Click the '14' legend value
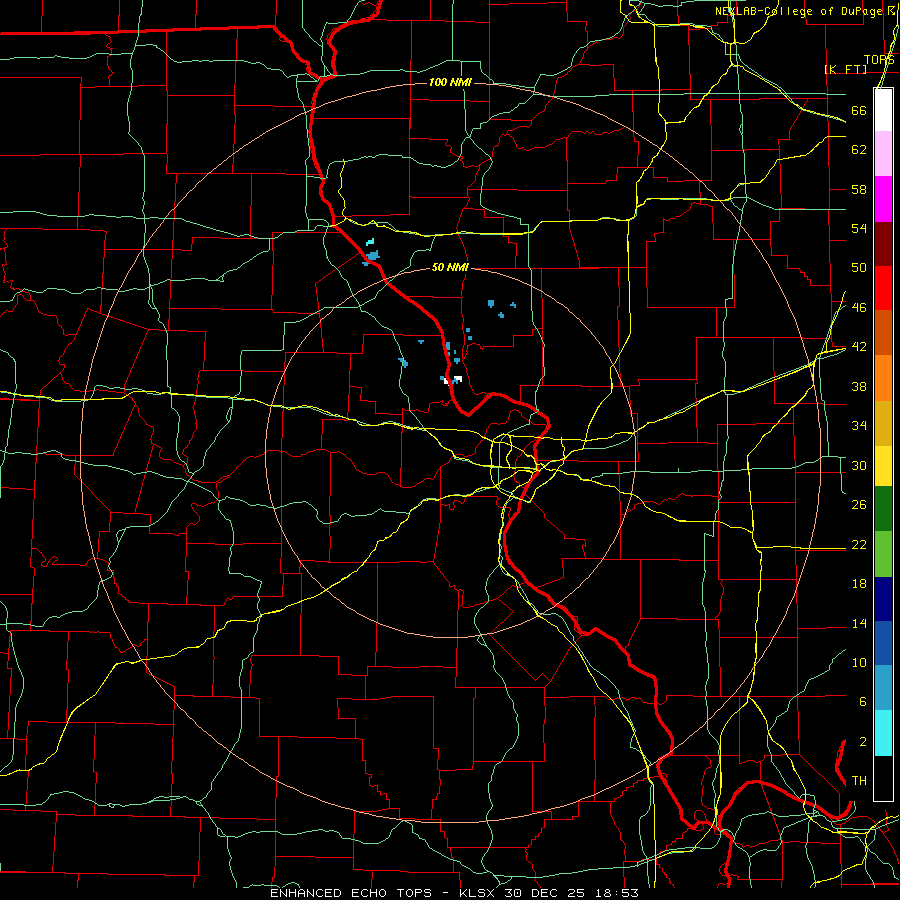 point(859,623)
